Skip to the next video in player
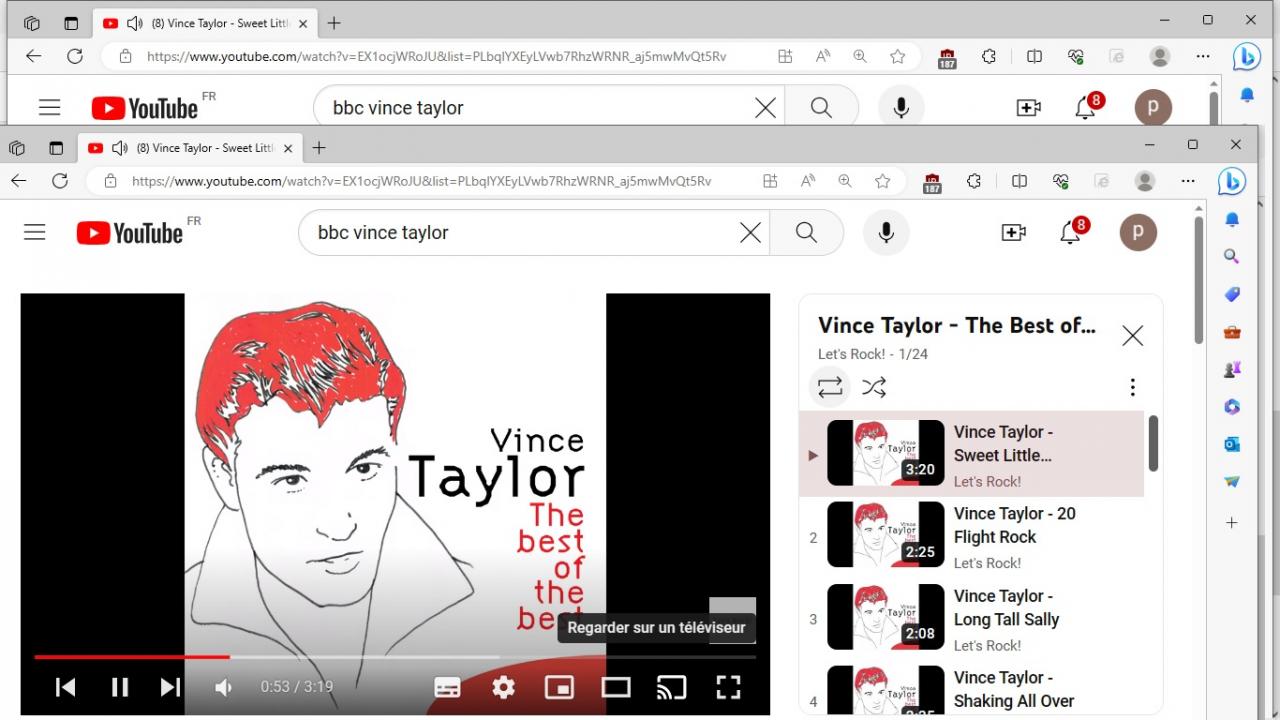 coord(171,687)
